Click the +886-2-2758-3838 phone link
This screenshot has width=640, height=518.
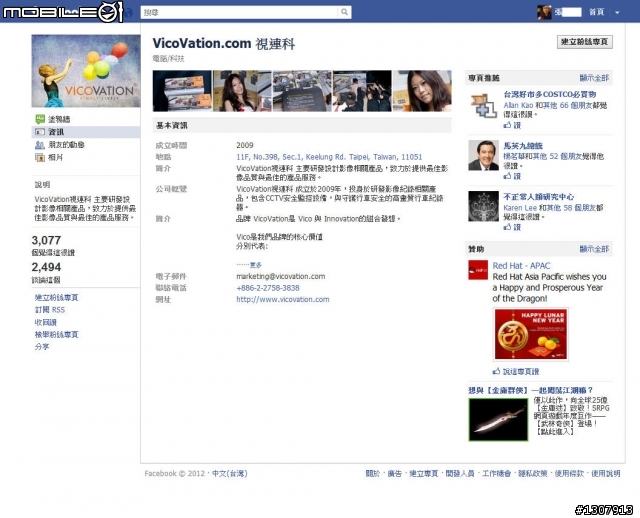tap(268, 288)
